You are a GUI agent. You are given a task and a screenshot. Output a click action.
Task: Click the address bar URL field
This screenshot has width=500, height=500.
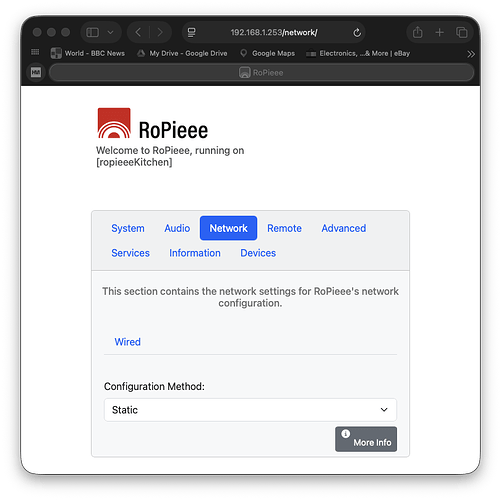[x=274, y=32]
